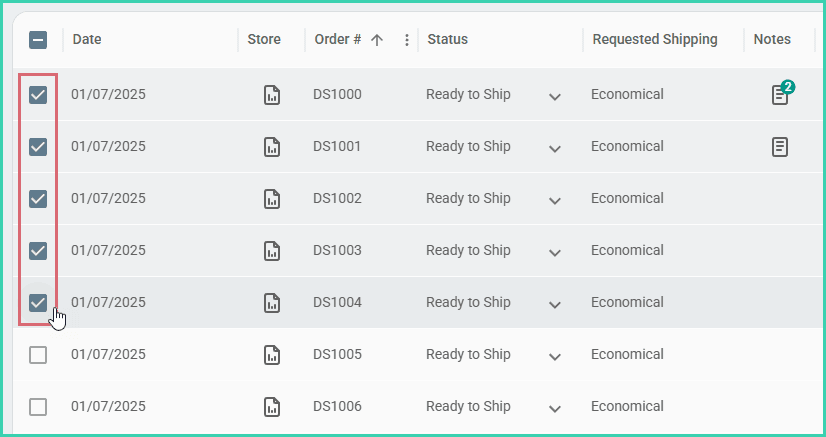The height and width of the screenshot is (437, 826).
Task: Open store report icon for order DS1002
Action: point(271,199)
